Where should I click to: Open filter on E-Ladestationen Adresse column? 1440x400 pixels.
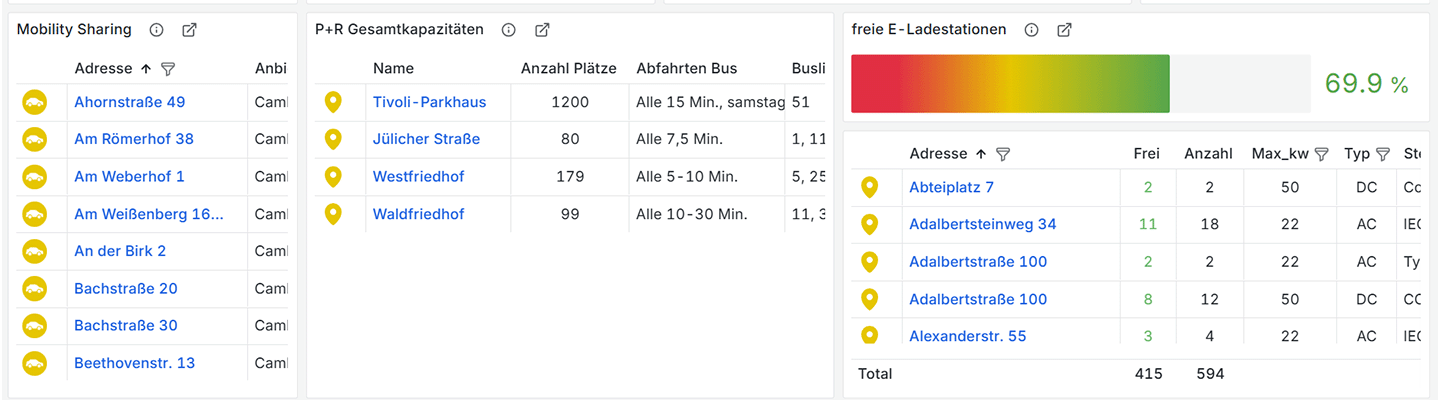(1003, 154)
